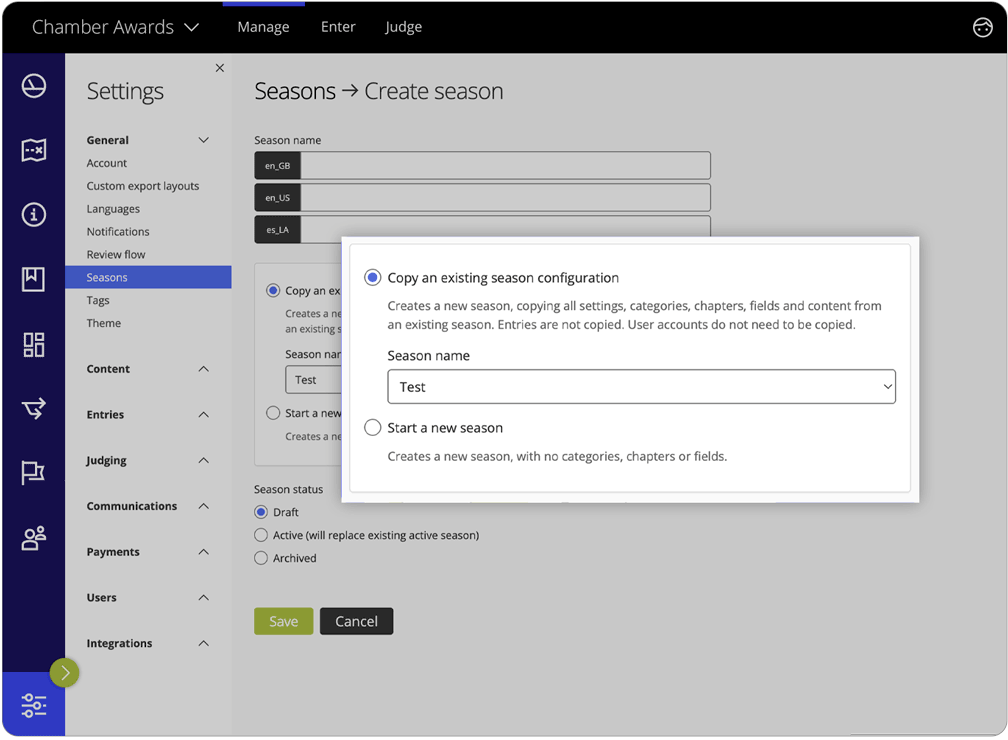Click the info circle icon in sidebar
Viewport: 1008px width, 740px height.
[33, 214]
